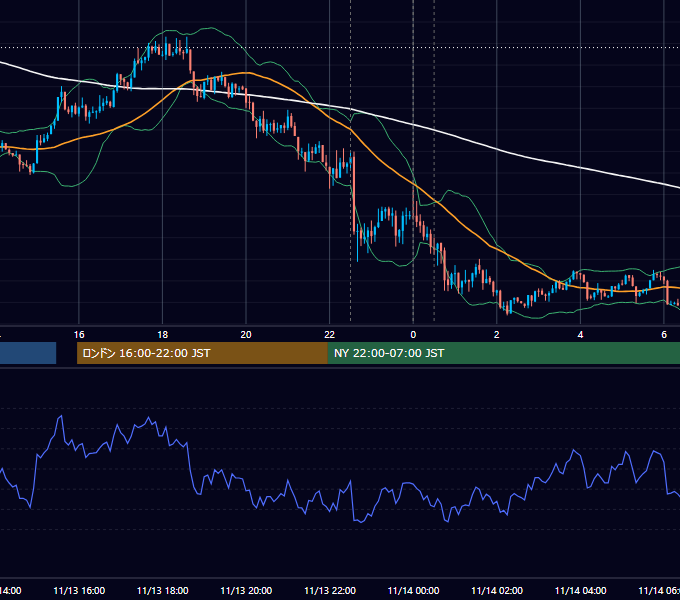Click the hour label 16 under the price chart
The image size is (680, 600).
pyautogui.click(x=79, y=335)
